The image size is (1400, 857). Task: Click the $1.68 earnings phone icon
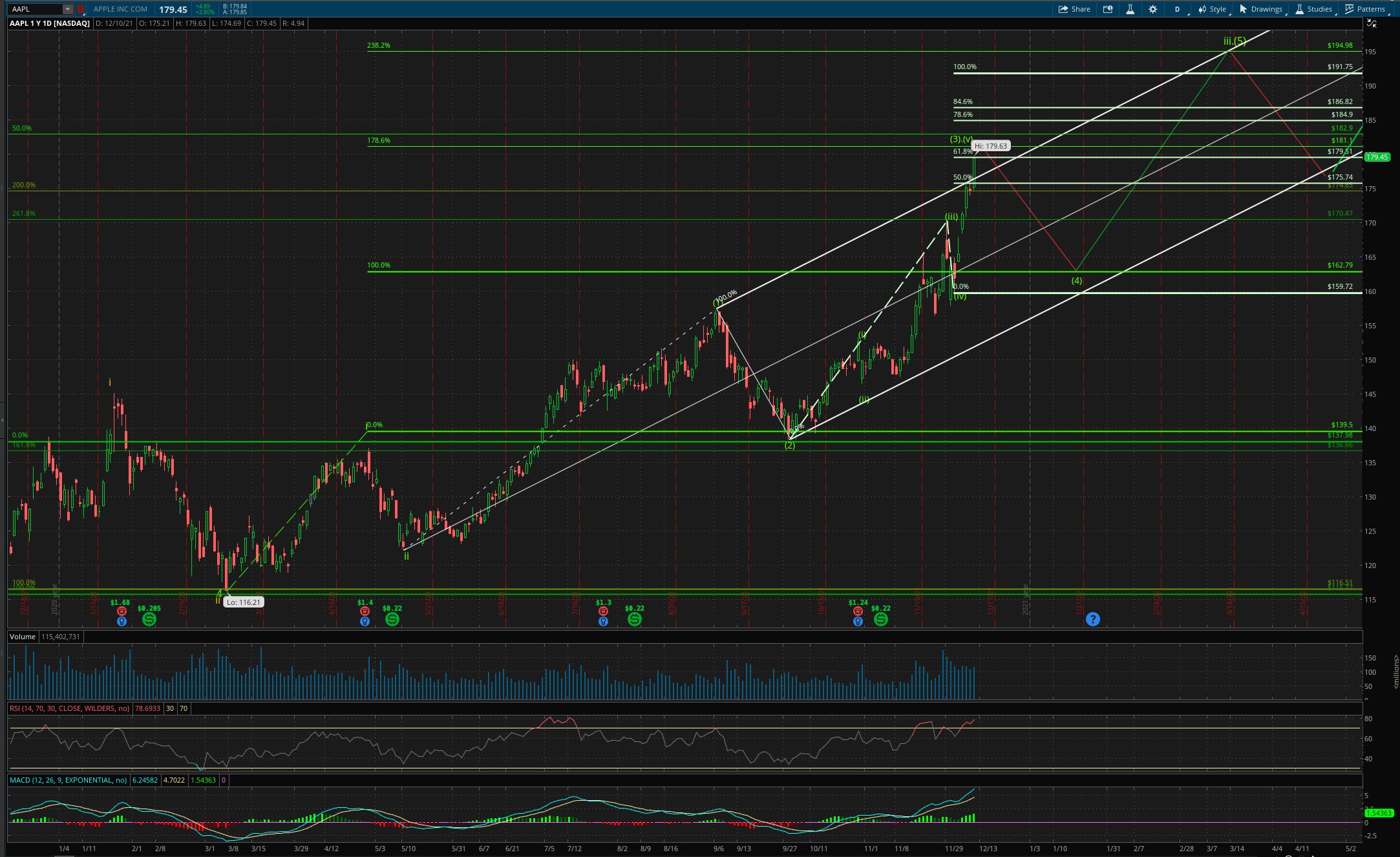point(122,611)
